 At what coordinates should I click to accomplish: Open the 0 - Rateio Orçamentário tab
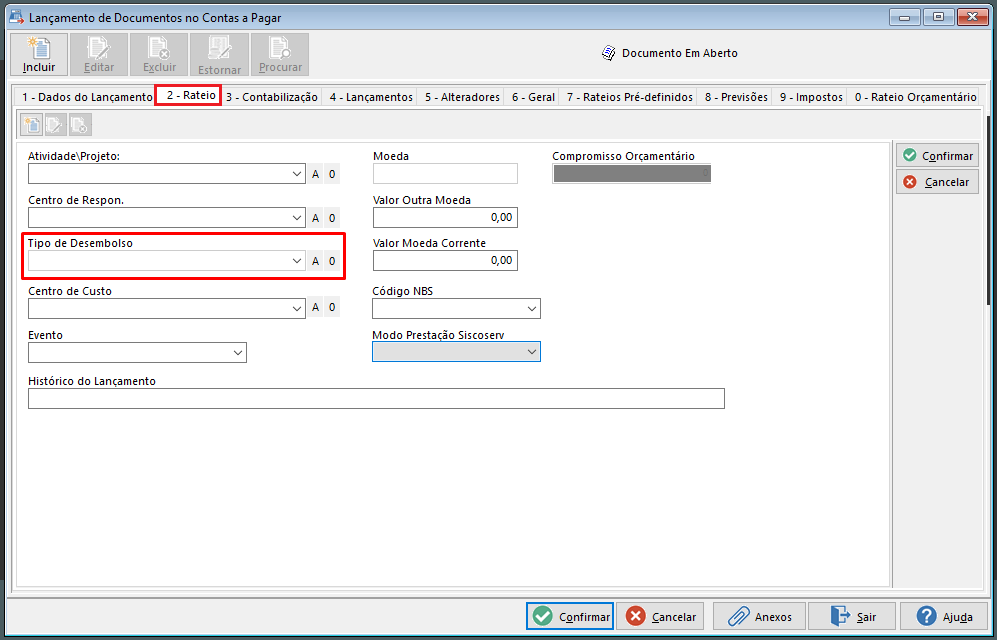tap(915, 97)
